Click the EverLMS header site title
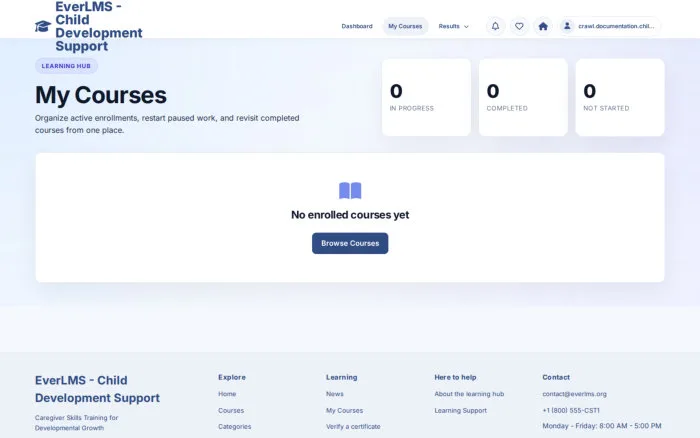Screen dimensions: 700x438 [x=99, y=26]
